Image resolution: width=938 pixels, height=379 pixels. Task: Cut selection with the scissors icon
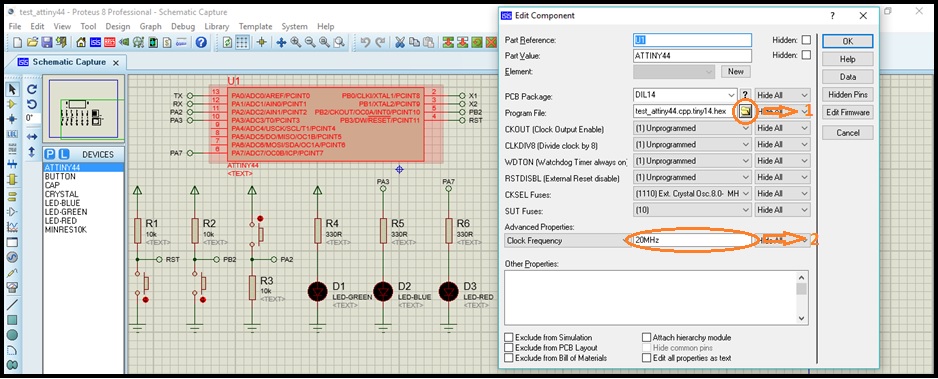(x=399, y=42)
